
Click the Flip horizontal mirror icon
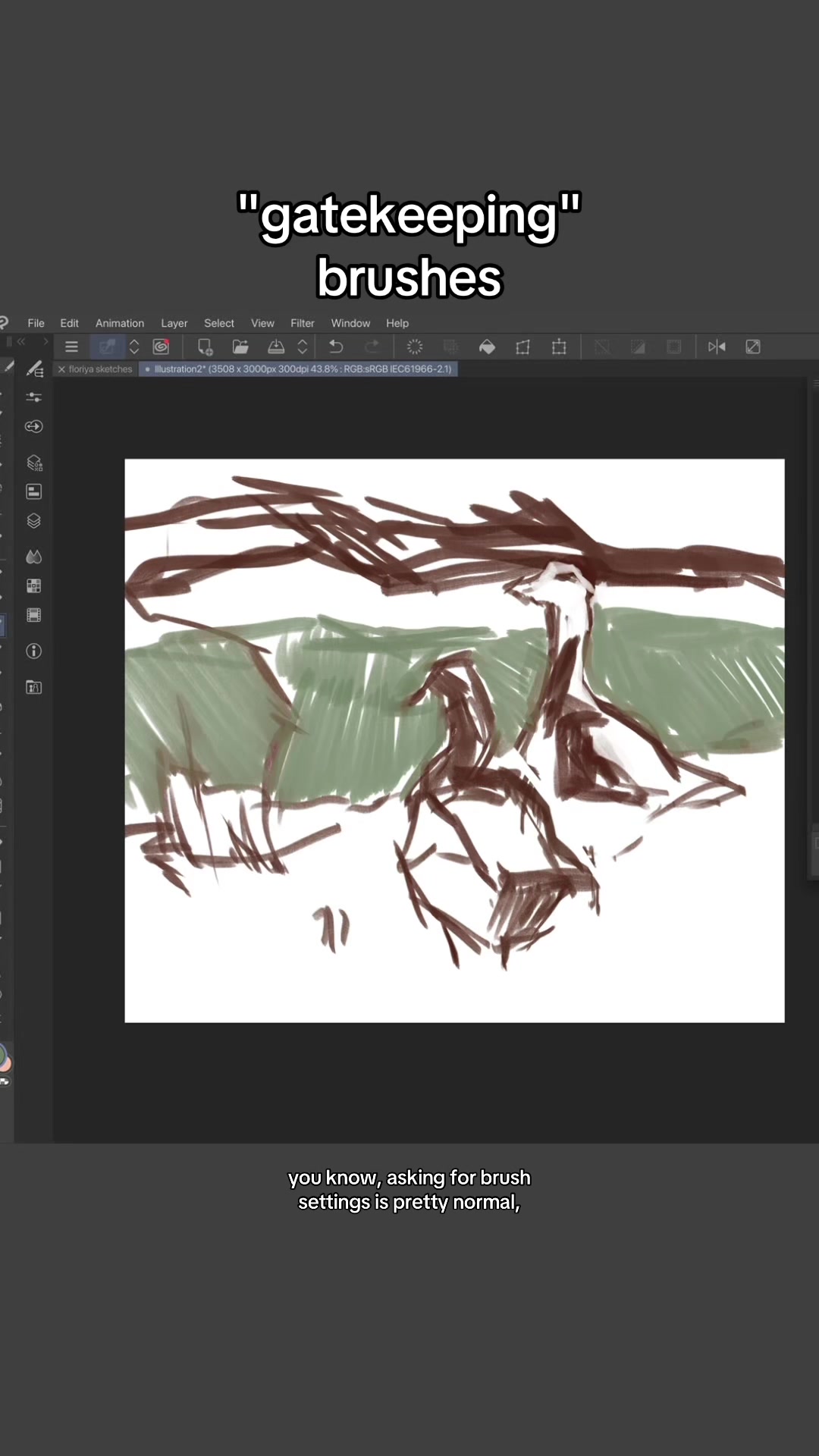pos(717,347)
